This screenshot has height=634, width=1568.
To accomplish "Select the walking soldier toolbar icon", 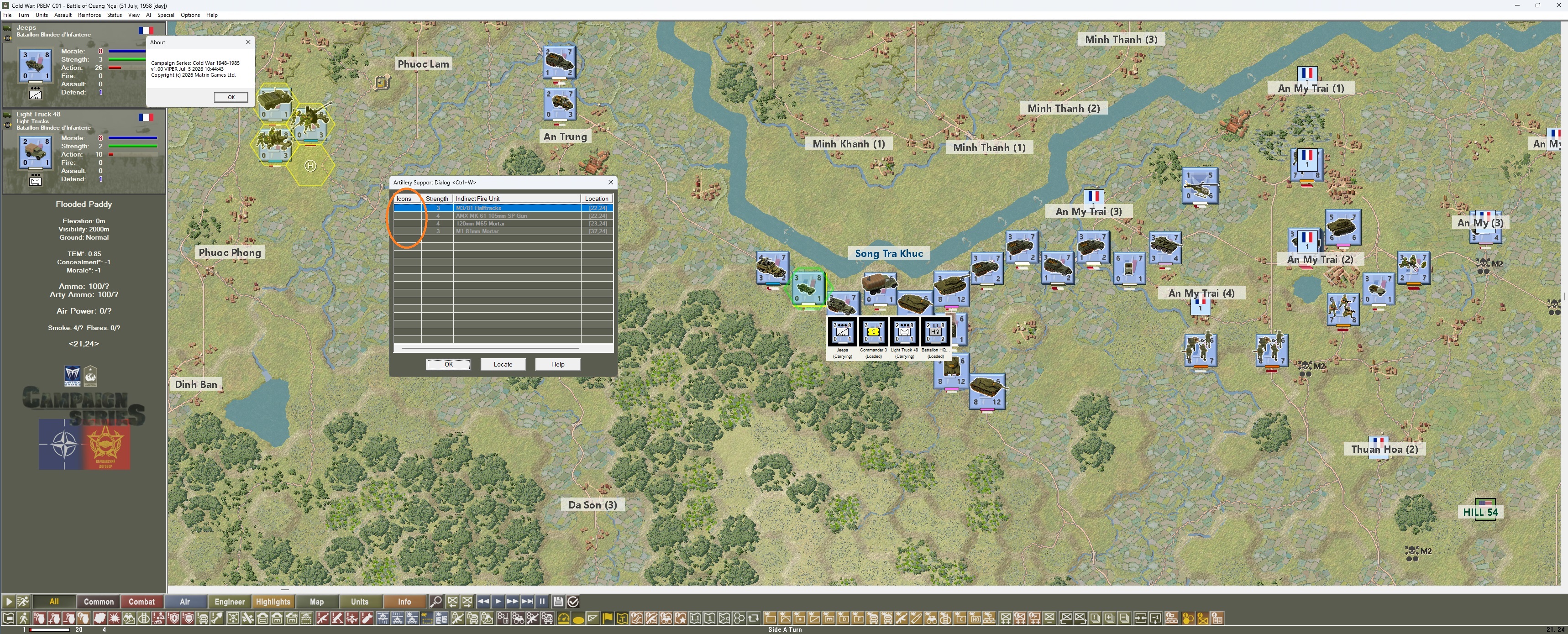I will pos(23,618).
